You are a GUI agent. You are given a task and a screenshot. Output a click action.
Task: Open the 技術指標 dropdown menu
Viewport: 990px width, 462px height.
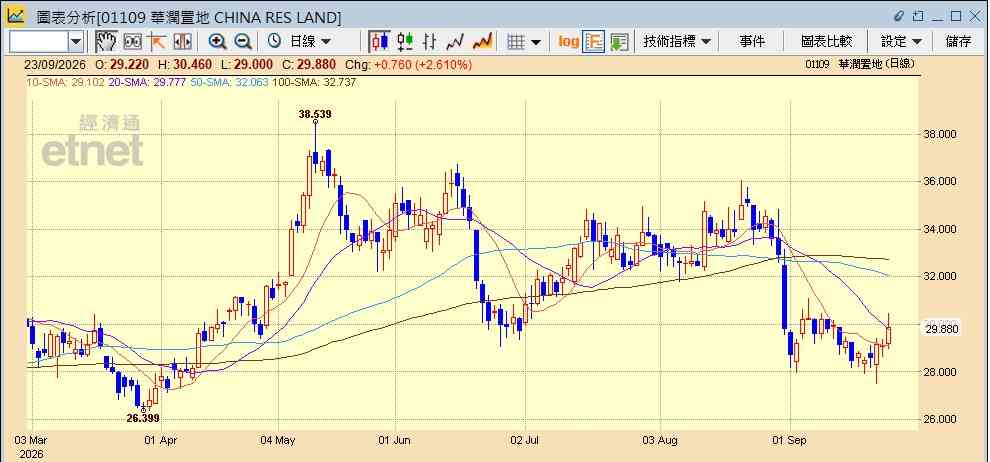click(677, 42)
